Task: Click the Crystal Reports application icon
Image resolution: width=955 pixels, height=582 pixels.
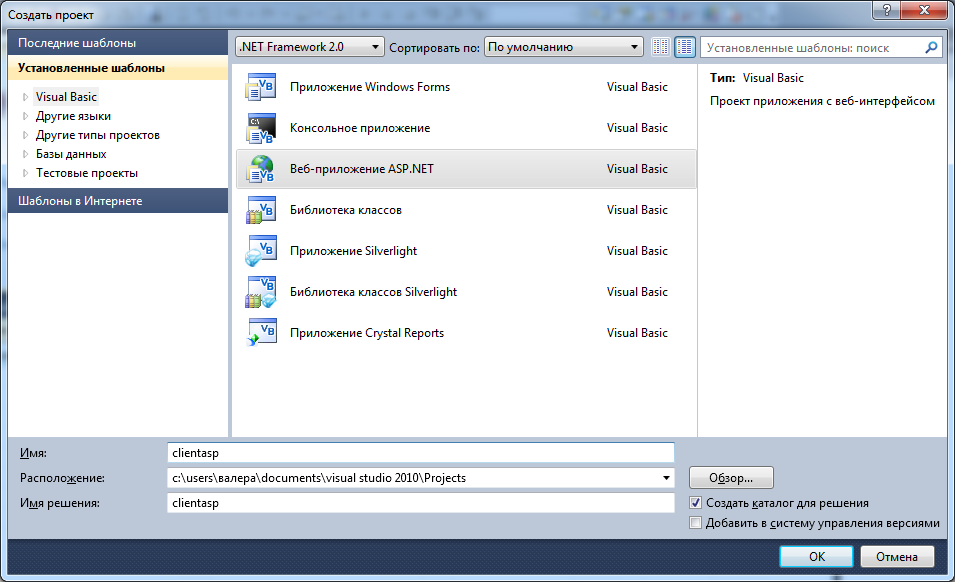Action: pos(261,333)
